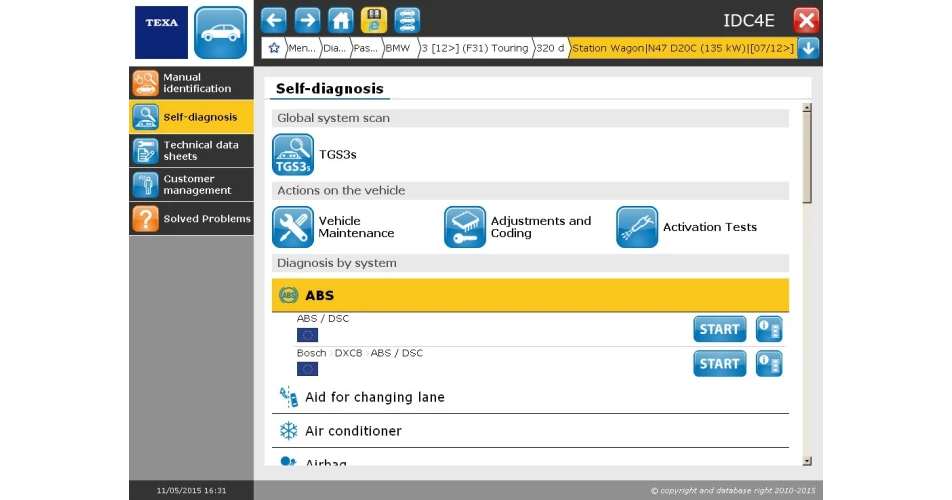Click the scrollbar up arrow

point(807,108)
